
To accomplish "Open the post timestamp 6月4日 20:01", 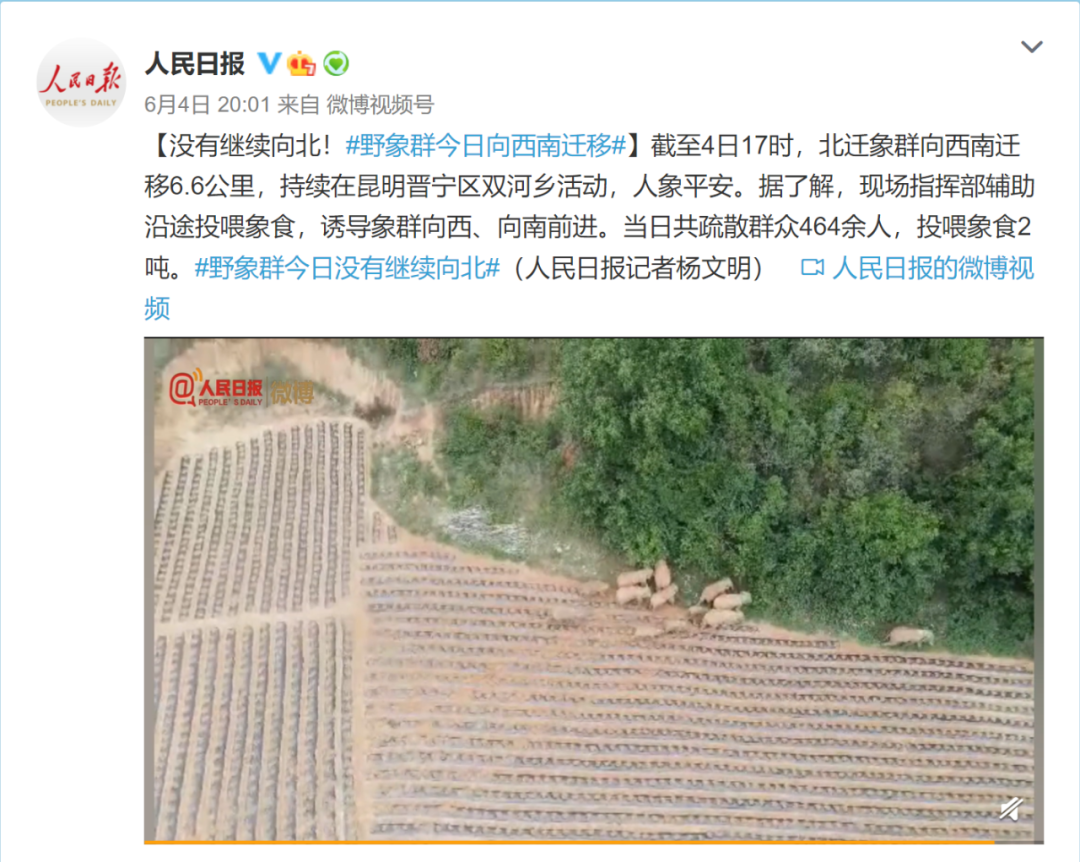I will point(207,105).
